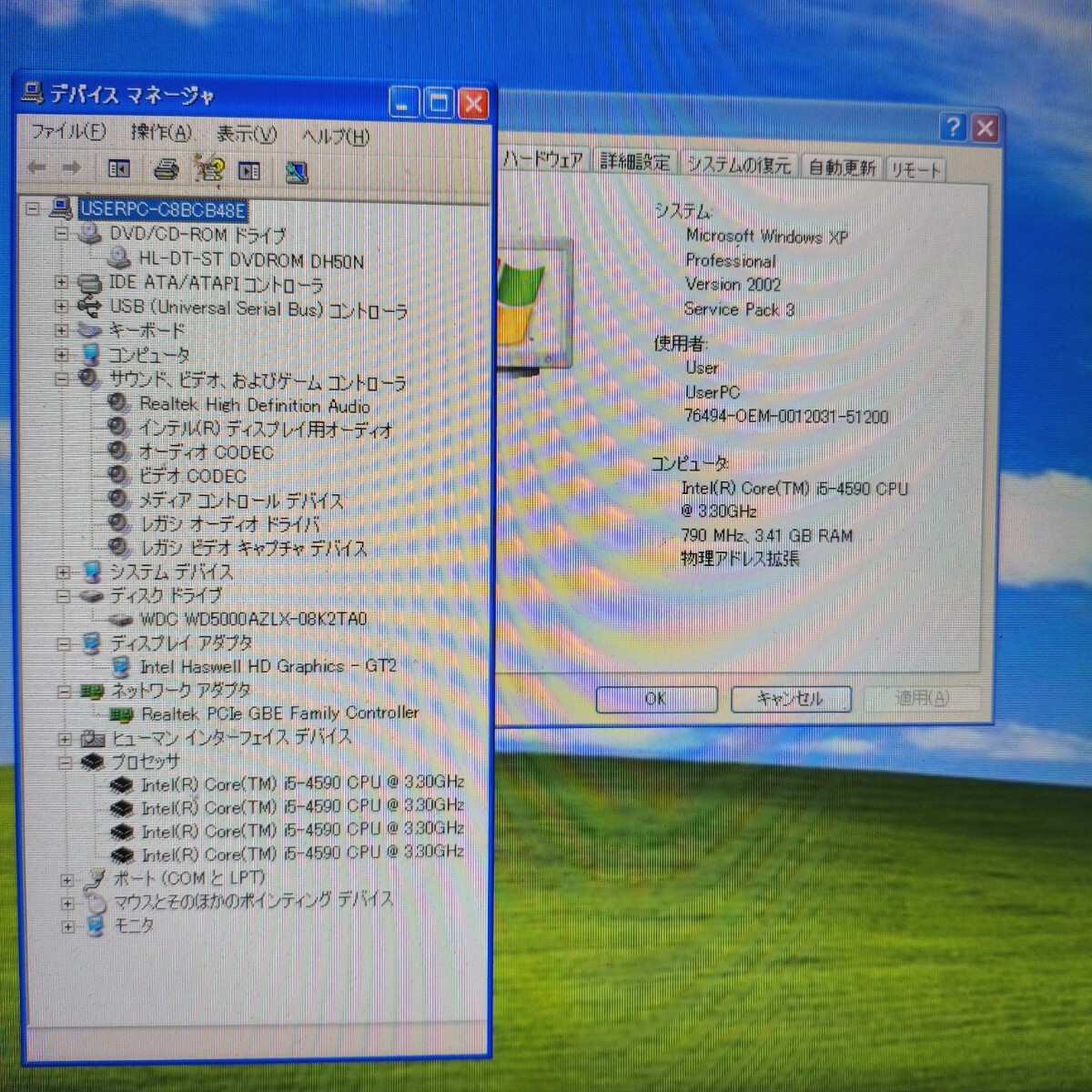1092x1092 pixels.
Task: Click the HL-DT-ST DVDROM drive icon
Action: click(119, 260)
